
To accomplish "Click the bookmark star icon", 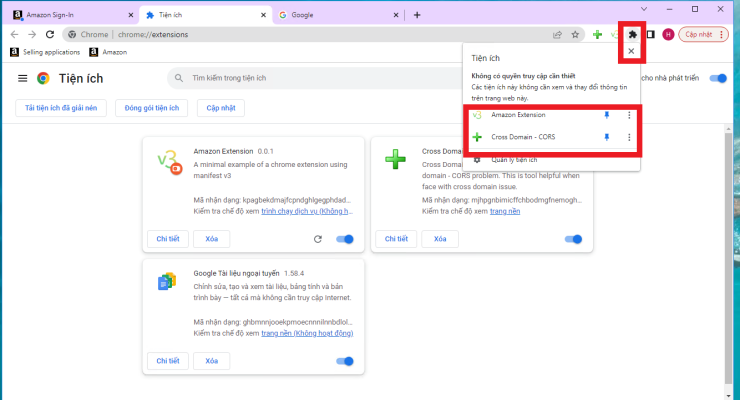I will pyautogui.click(x=575, y=34).
